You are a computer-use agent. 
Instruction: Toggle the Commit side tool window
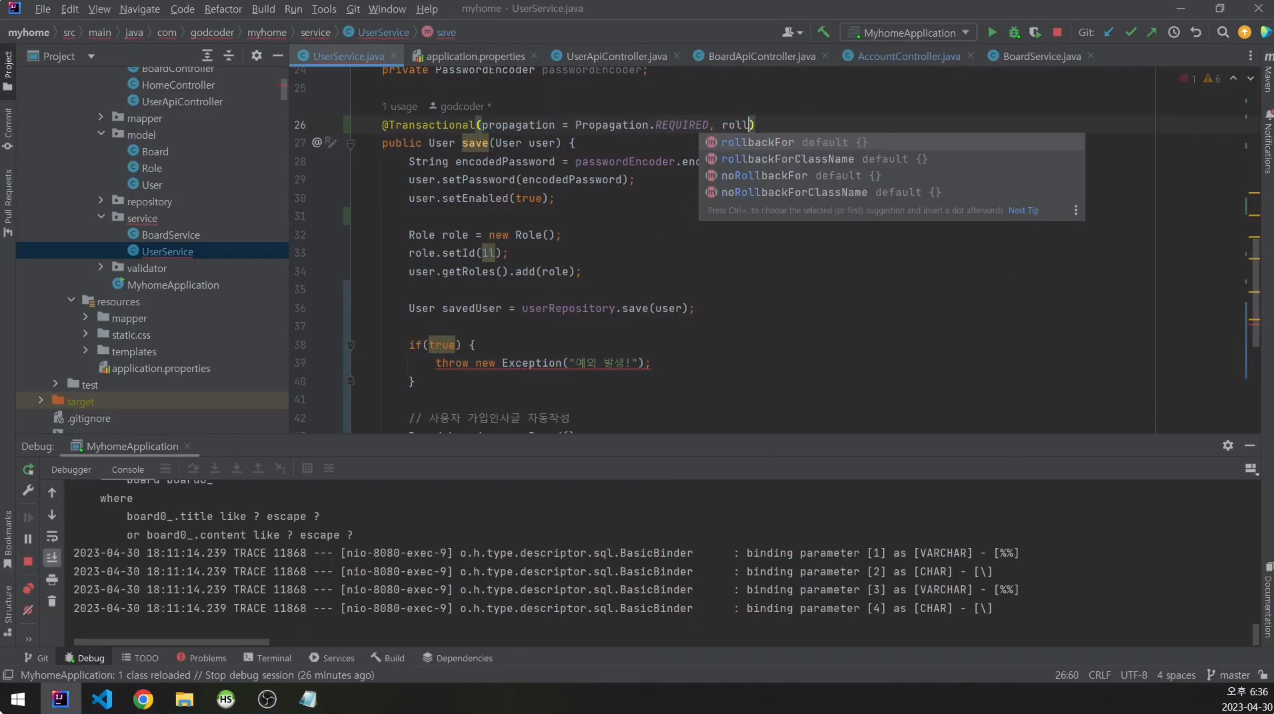[8, 128]
